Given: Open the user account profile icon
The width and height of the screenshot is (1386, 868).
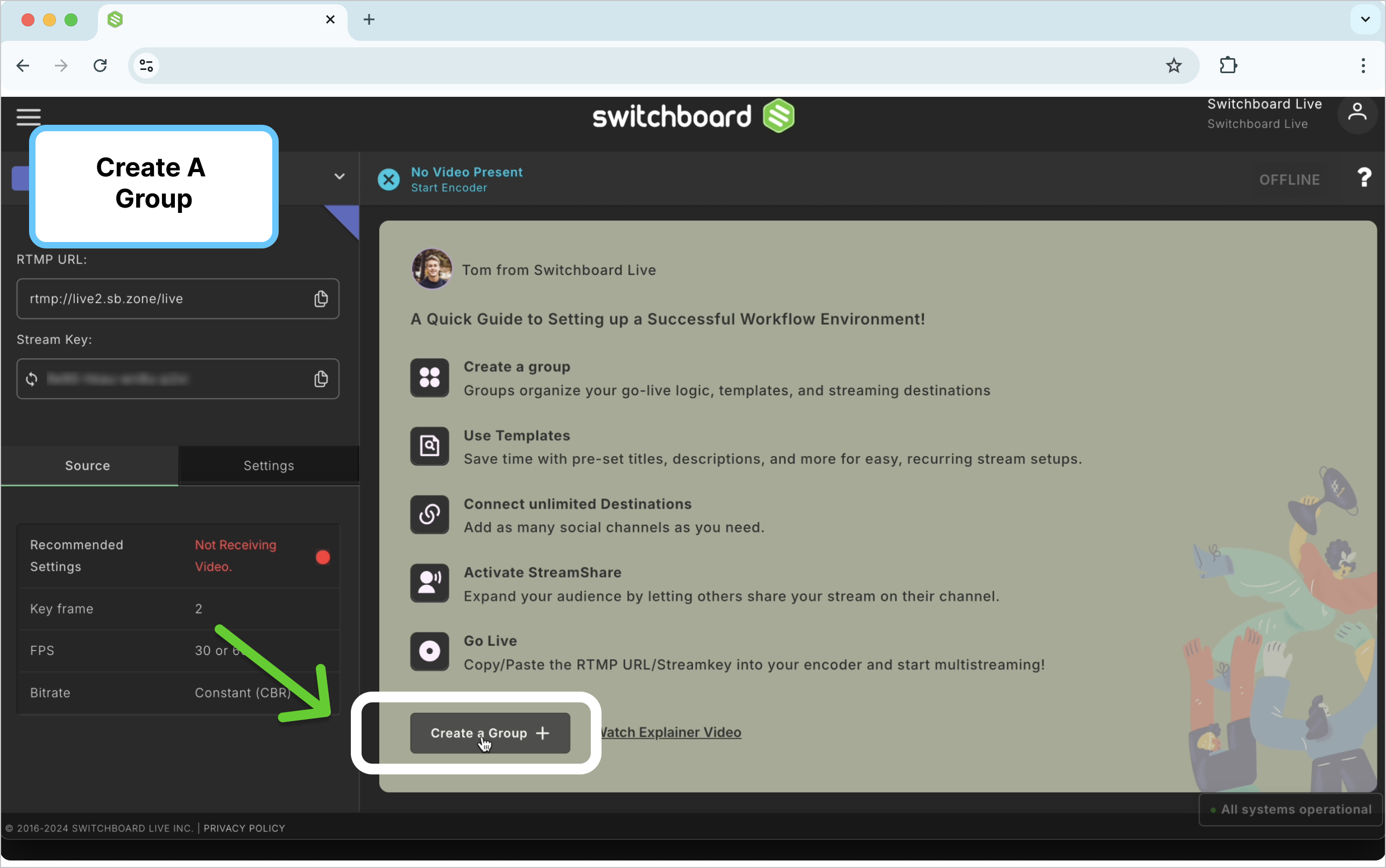Looking at the screenshot, I should click(1357, 113).
